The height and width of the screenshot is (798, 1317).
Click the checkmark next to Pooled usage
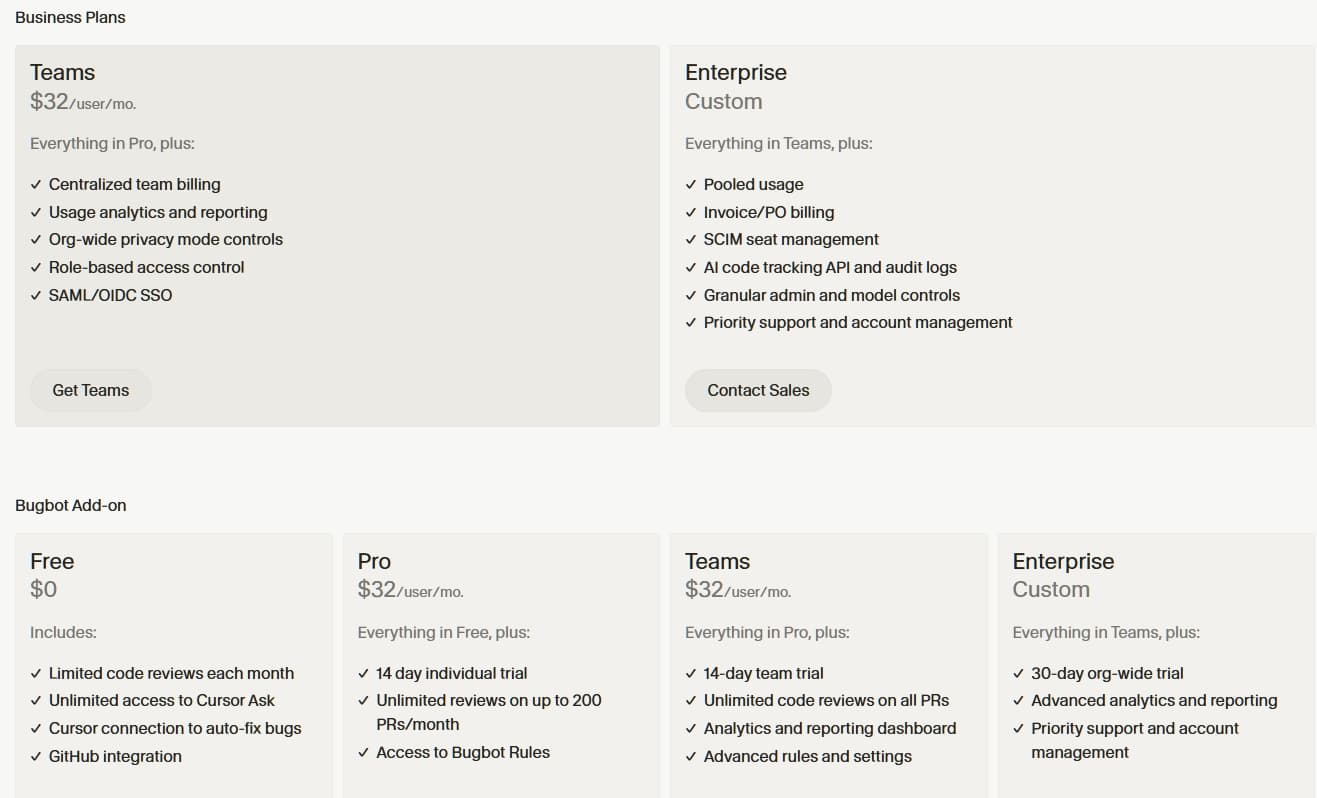(x=691, y=184)
